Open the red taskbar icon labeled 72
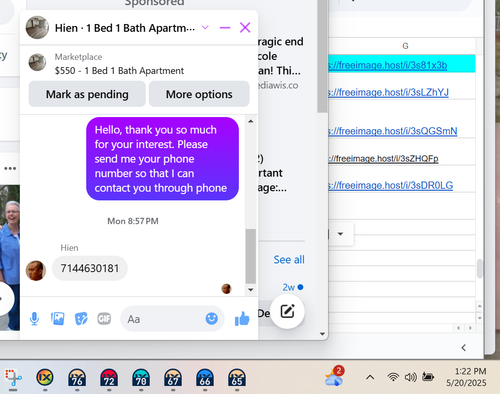This screenshot has height=394, width=500. pyautogui.click(x=109, y=378)
